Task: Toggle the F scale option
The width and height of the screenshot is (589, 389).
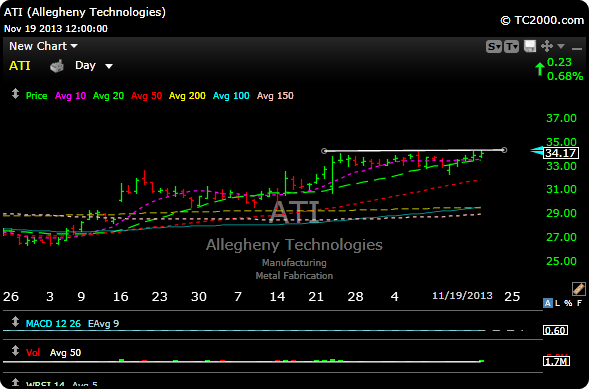Action: pyautogui.click(x=579, y=303)
